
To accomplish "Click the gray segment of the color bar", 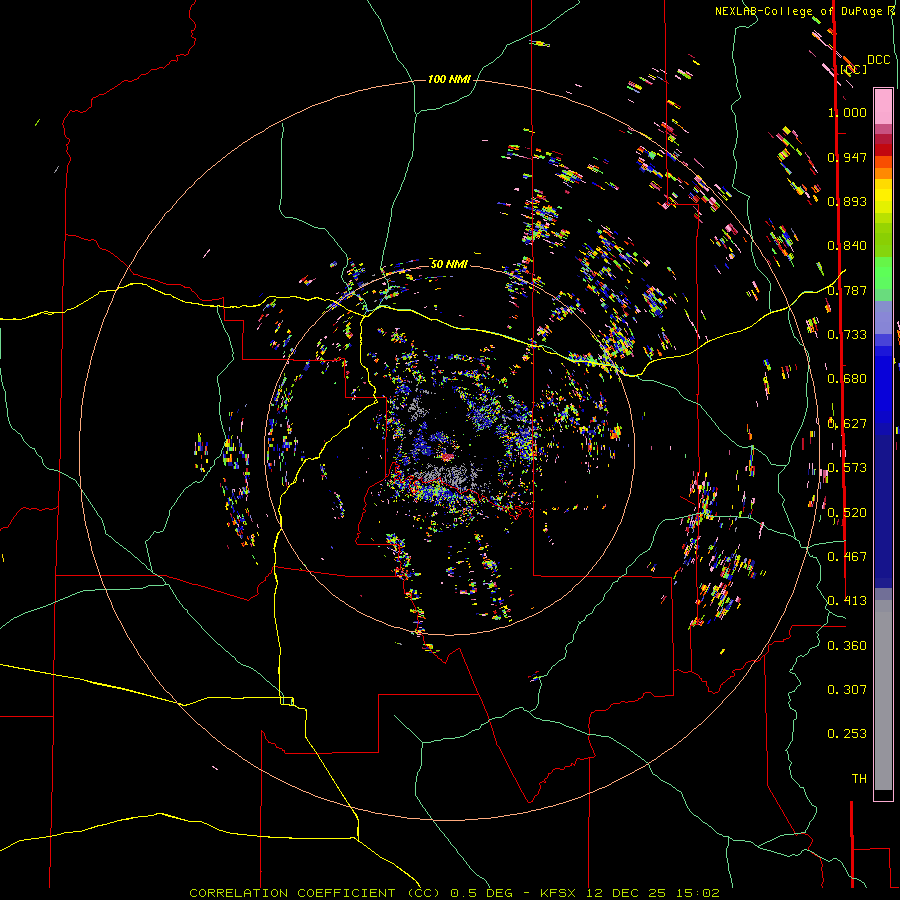I will click(x=883, y=695).
